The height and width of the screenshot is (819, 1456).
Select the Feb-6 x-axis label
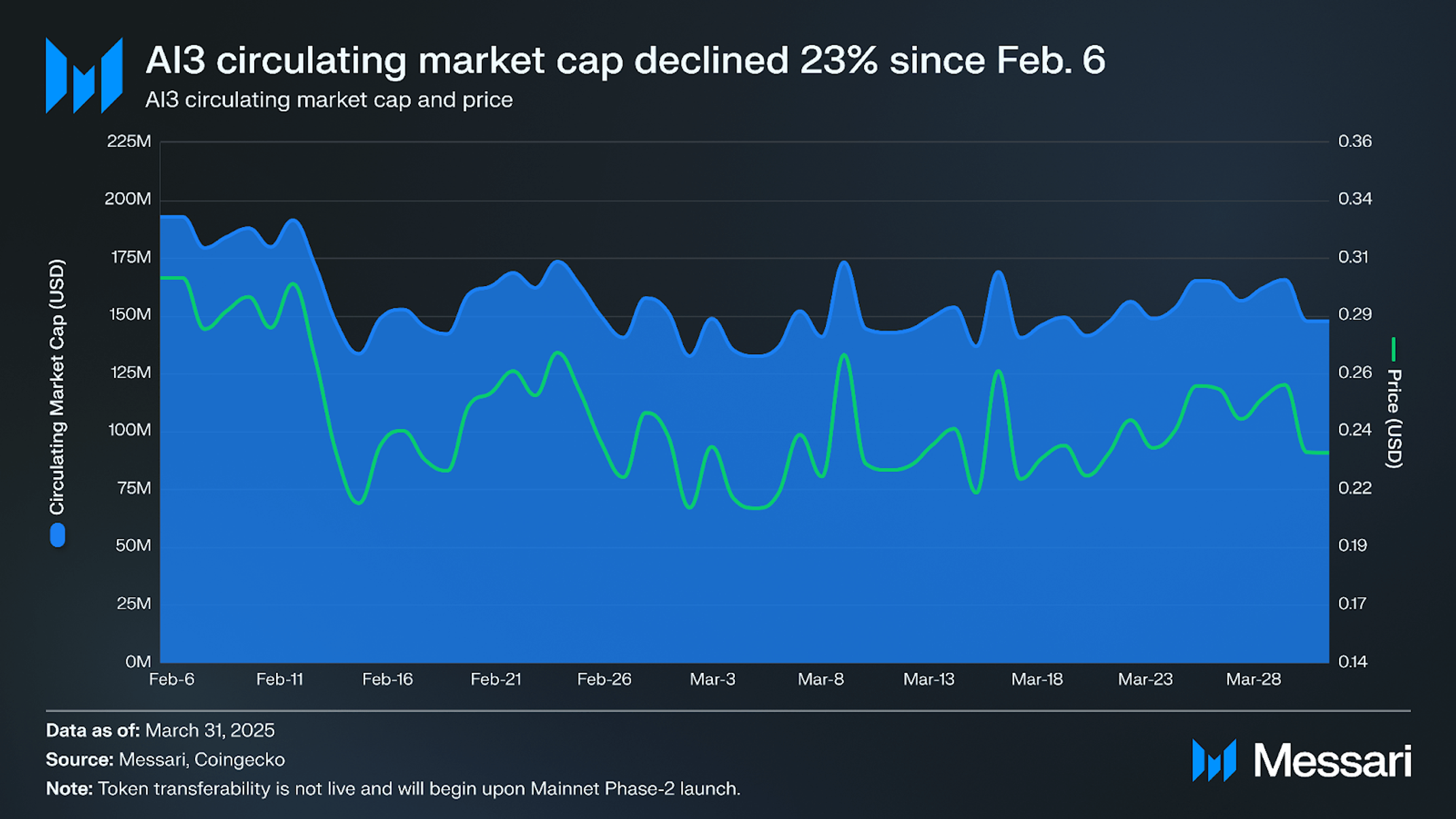[x=171, y=679]
